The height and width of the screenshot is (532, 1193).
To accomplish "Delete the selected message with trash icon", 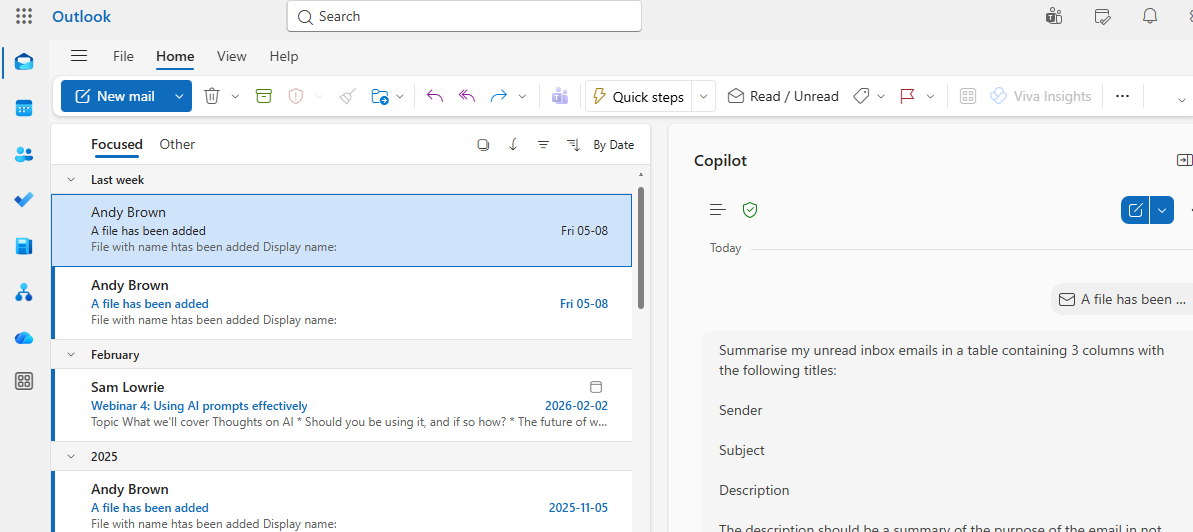I will click(x=212, y=97).
